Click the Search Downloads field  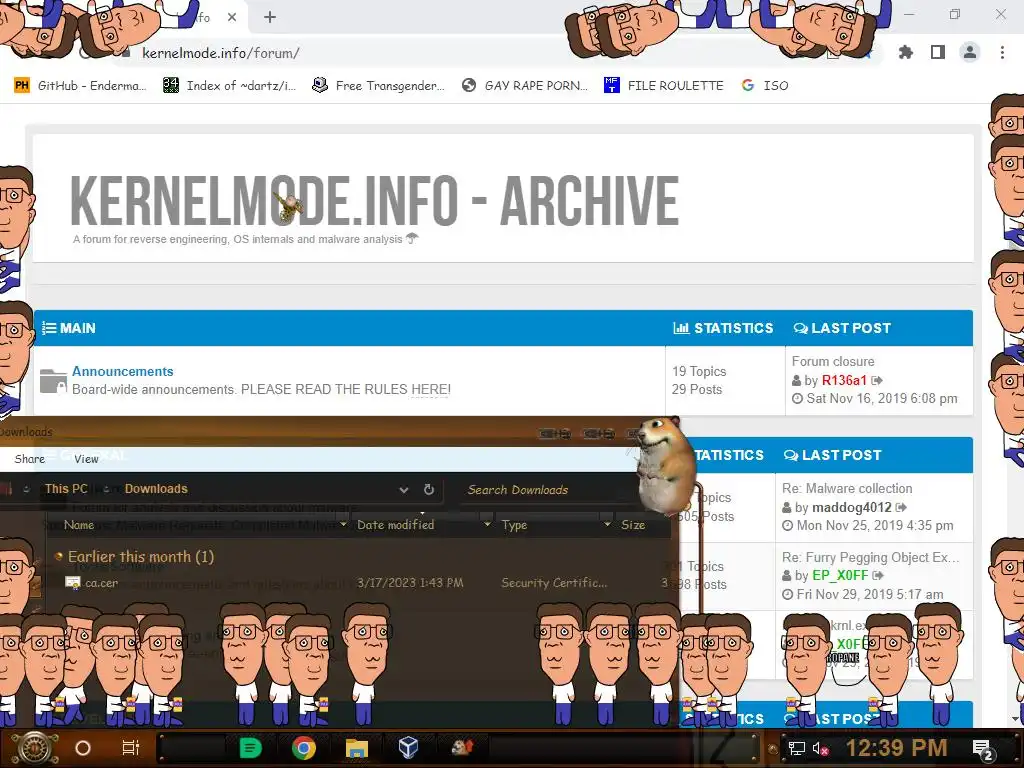(x=549, y=490)
